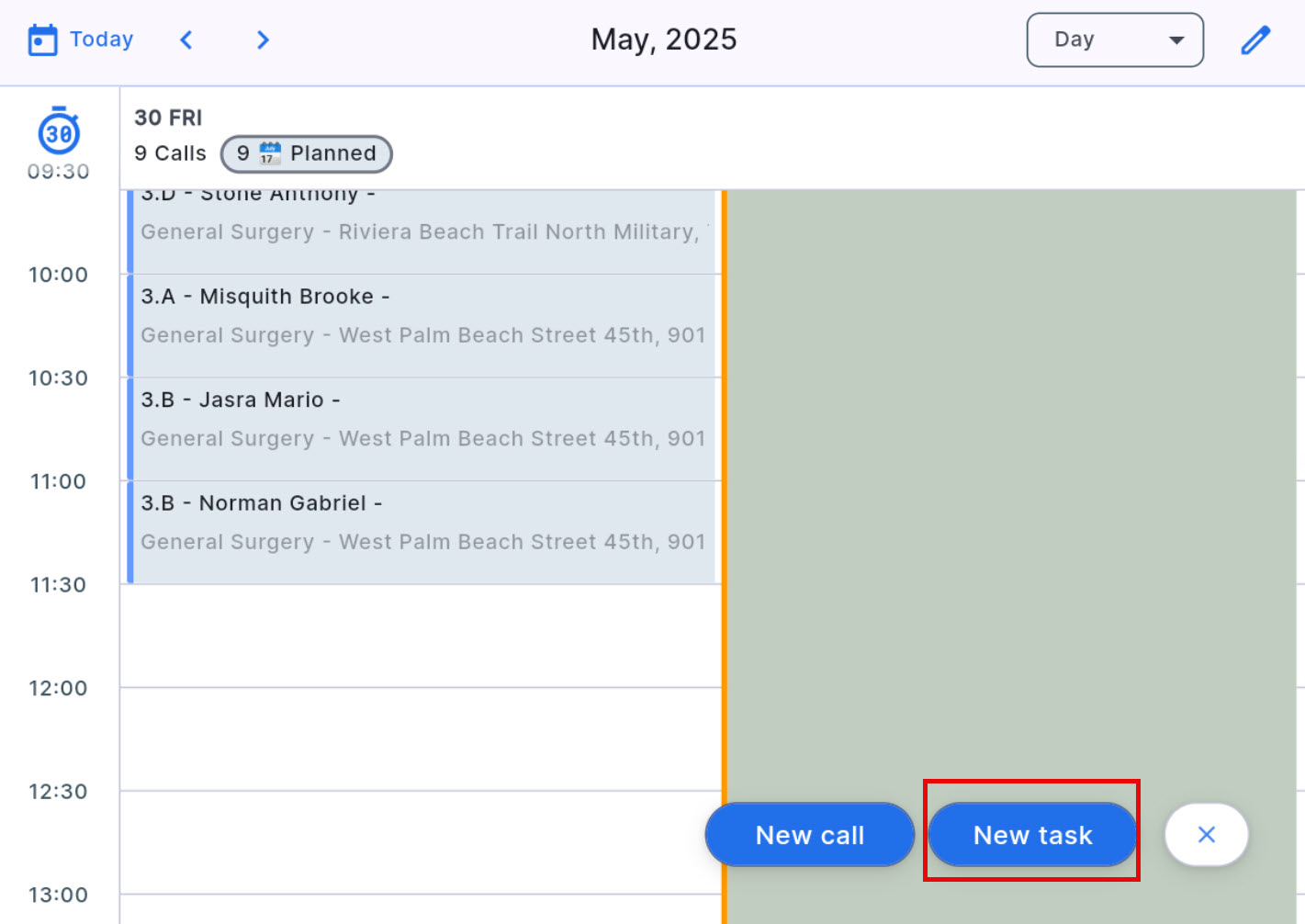
Task: Open the Stone Anthony call entry
Action: 422,231
